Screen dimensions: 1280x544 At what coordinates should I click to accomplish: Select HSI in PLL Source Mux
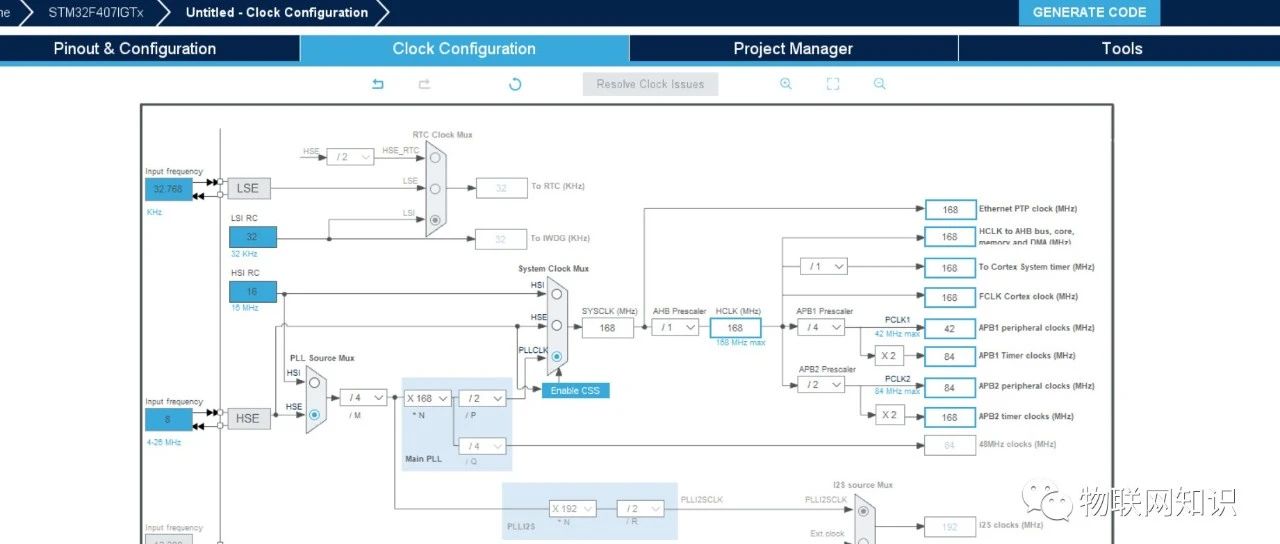click(x=314, y=381)
